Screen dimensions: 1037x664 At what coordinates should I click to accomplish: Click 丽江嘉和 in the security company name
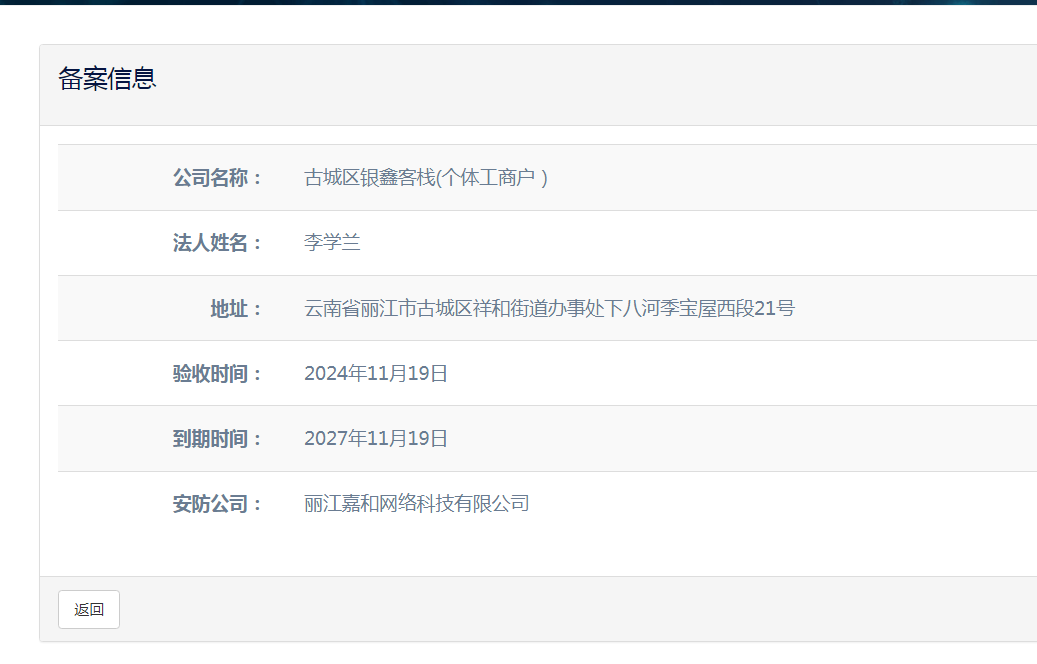coord(341,504)
